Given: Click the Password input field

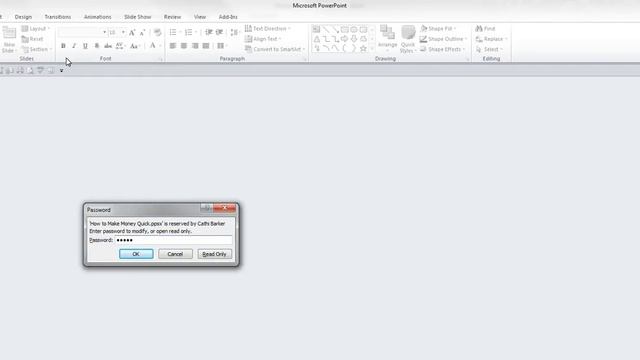Looking at the screenshot, I should [x=173, y=240].
